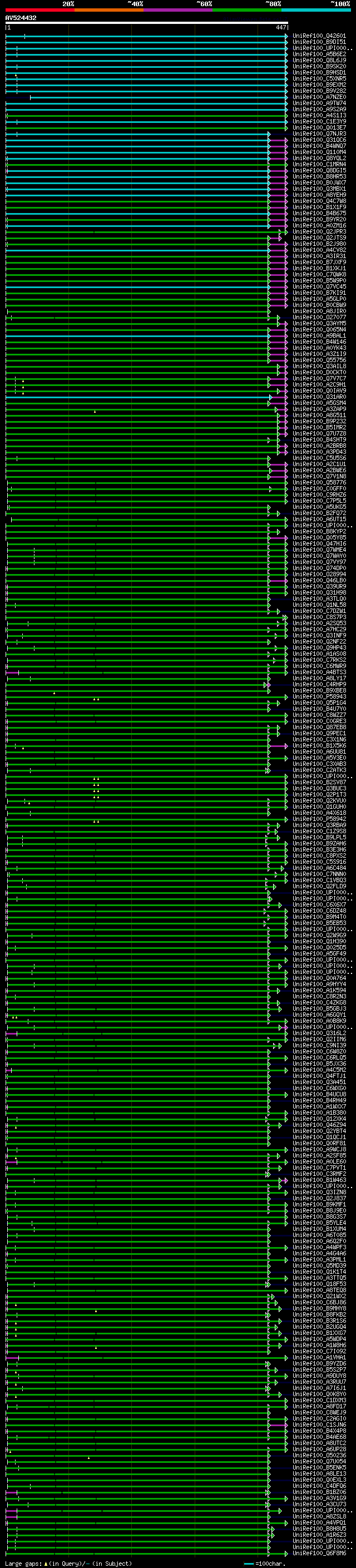Viewport: 356px width, 1568px height.
Task: Select hit label UniRef100_Q2JTS9
Action: 319,238
